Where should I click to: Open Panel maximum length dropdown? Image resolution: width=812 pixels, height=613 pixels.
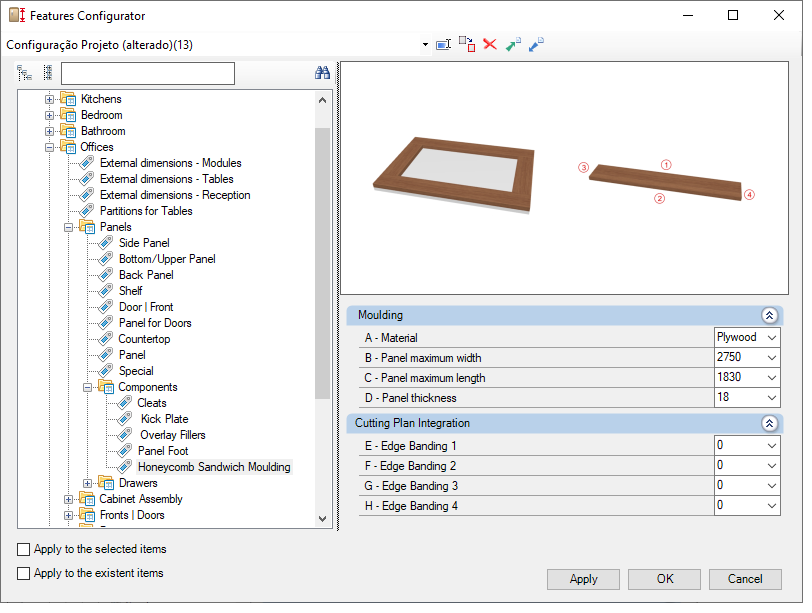pyautogui.click(x=772, y=378)
